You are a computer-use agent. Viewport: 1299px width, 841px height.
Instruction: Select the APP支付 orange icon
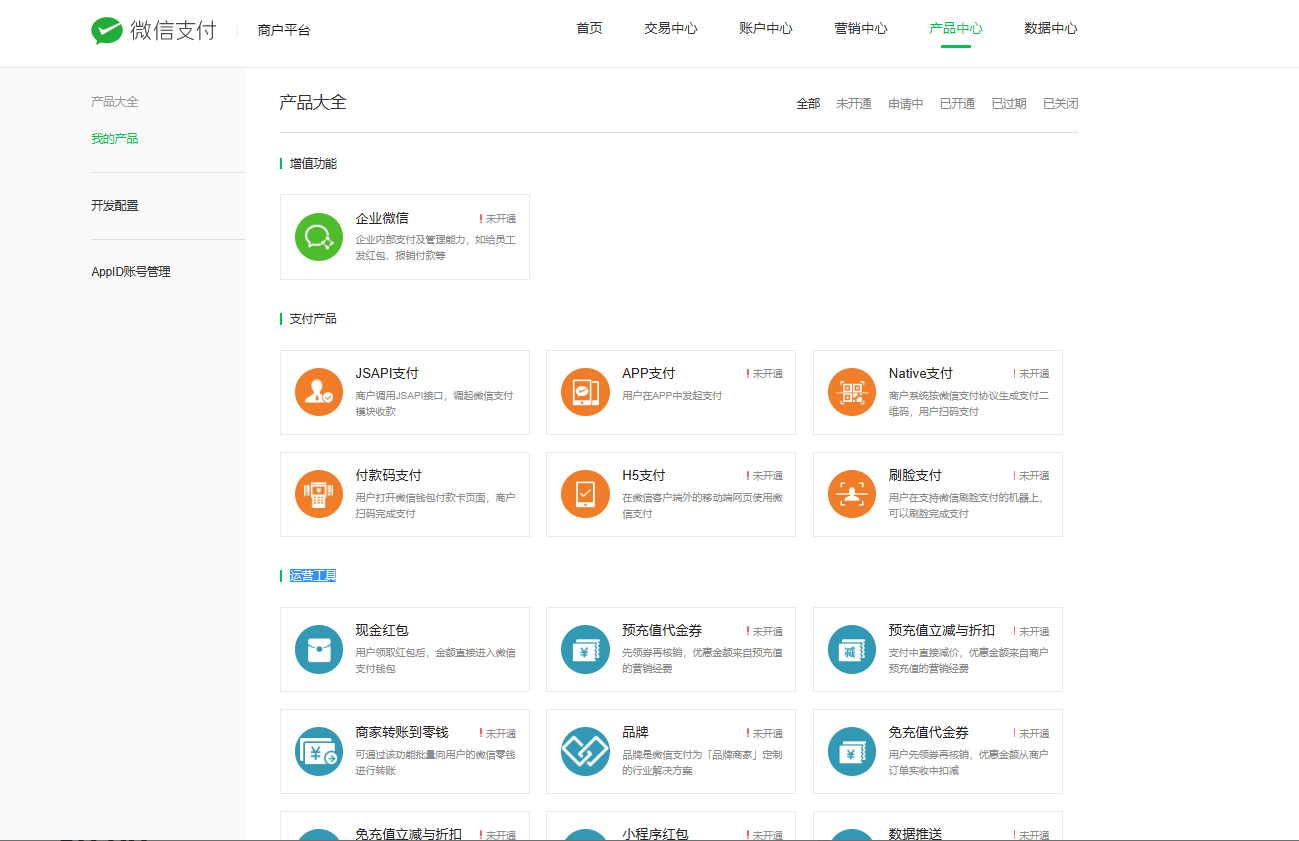tap(586, 392)
